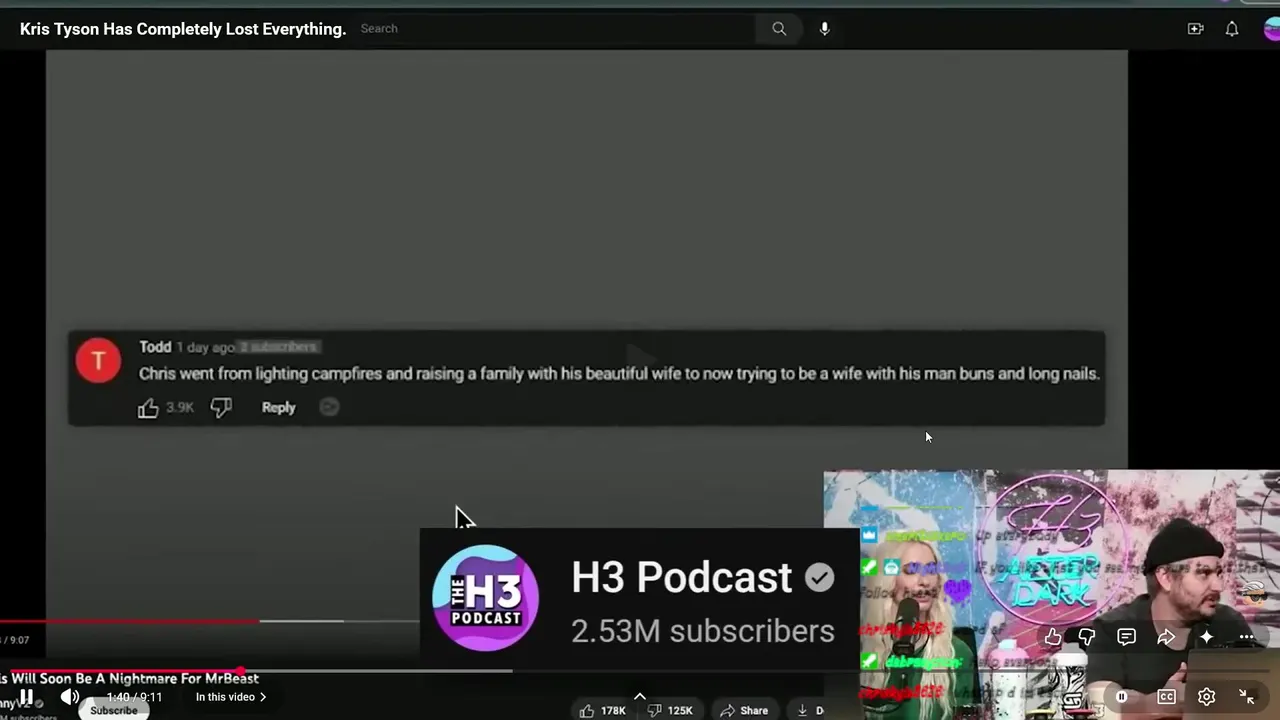The height and width of the screenshot is (720, 1280).
Task: Pause the video with the bottom-left pause button
Action: [x=26, y=697]
